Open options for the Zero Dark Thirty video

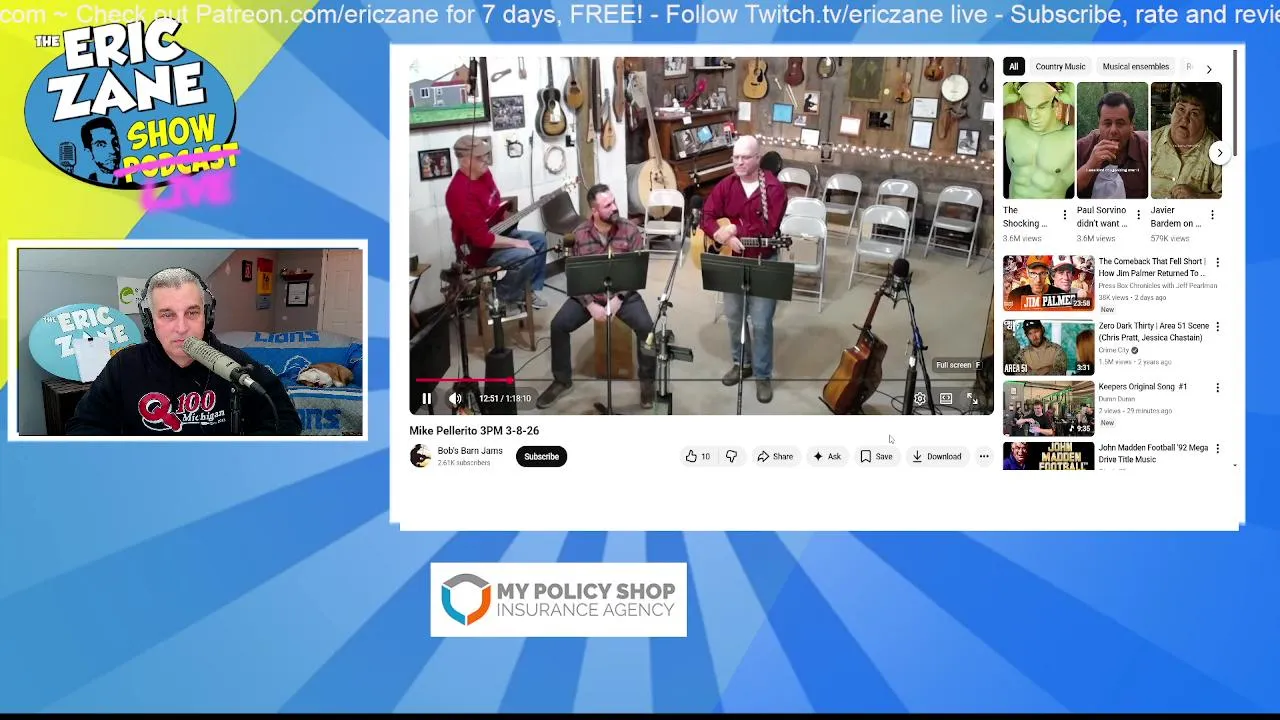1217,327
